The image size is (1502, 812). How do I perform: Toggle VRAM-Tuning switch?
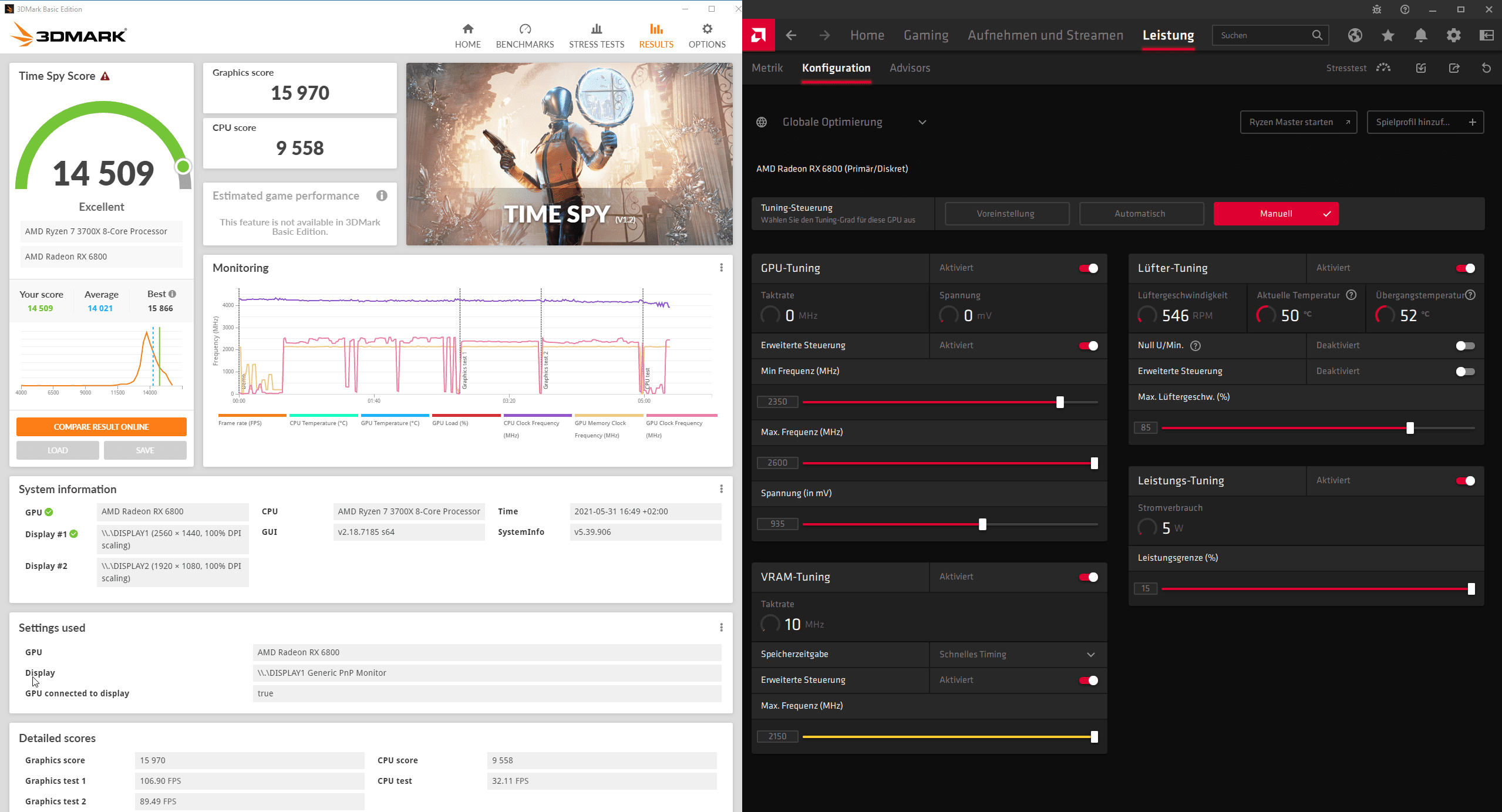click(1088, 577)
